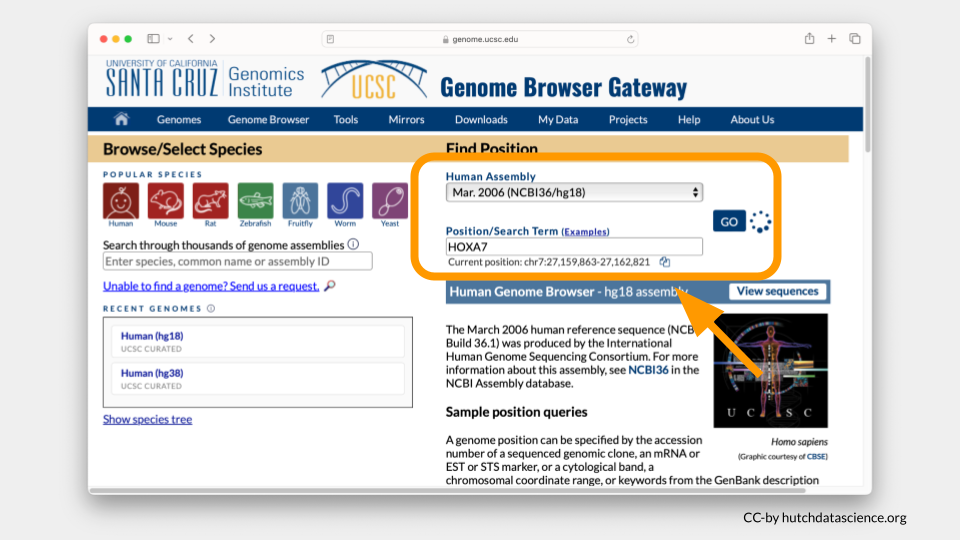Open the Genomes menu
This screenshot has height=540, width=960.
(179, 119)
